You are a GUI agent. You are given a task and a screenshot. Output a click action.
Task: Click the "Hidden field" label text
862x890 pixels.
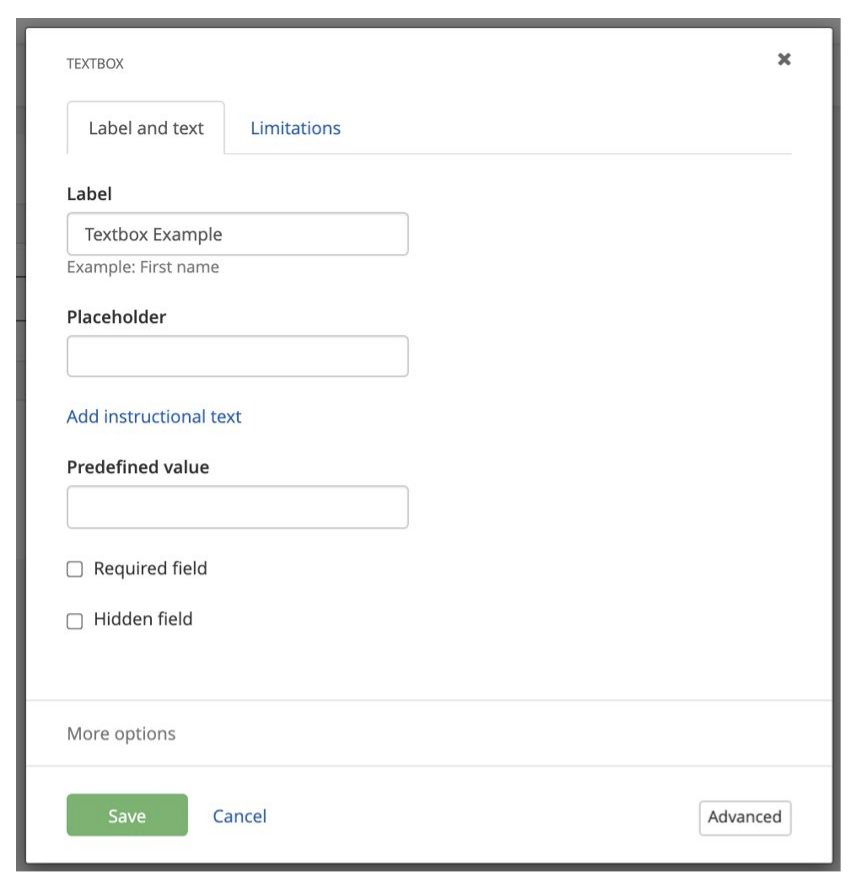pyautogui.click(x=143, y=619)
